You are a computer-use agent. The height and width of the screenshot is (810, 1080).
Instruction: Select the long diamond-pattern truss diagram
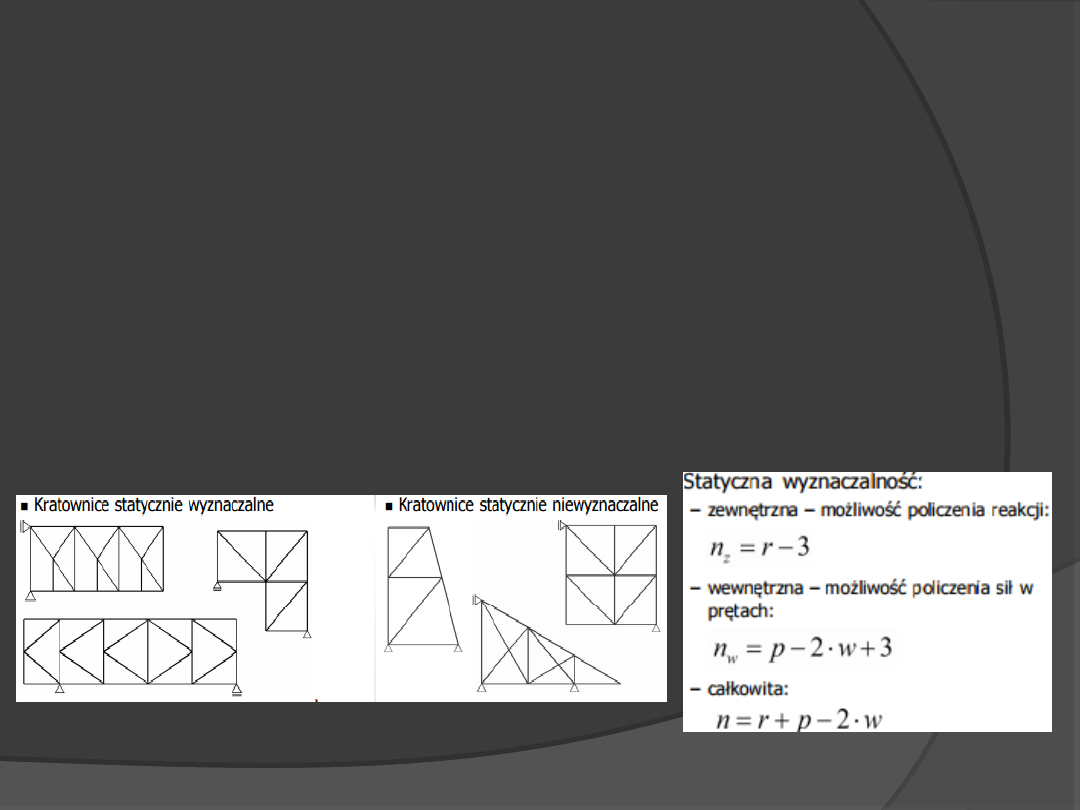130,651
